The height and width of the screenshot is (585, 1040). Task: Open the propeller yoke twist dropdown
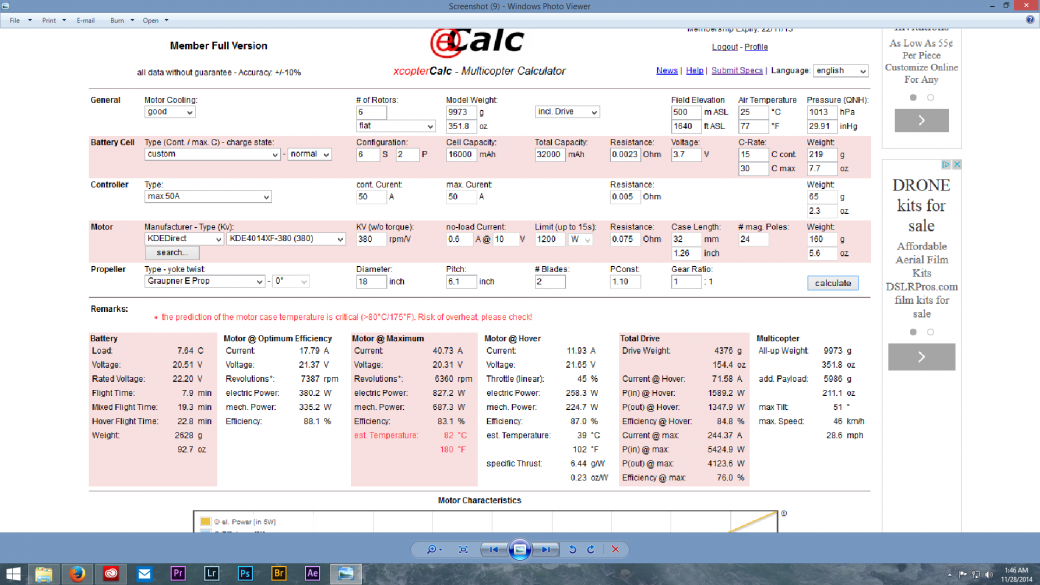click(291, 281)
